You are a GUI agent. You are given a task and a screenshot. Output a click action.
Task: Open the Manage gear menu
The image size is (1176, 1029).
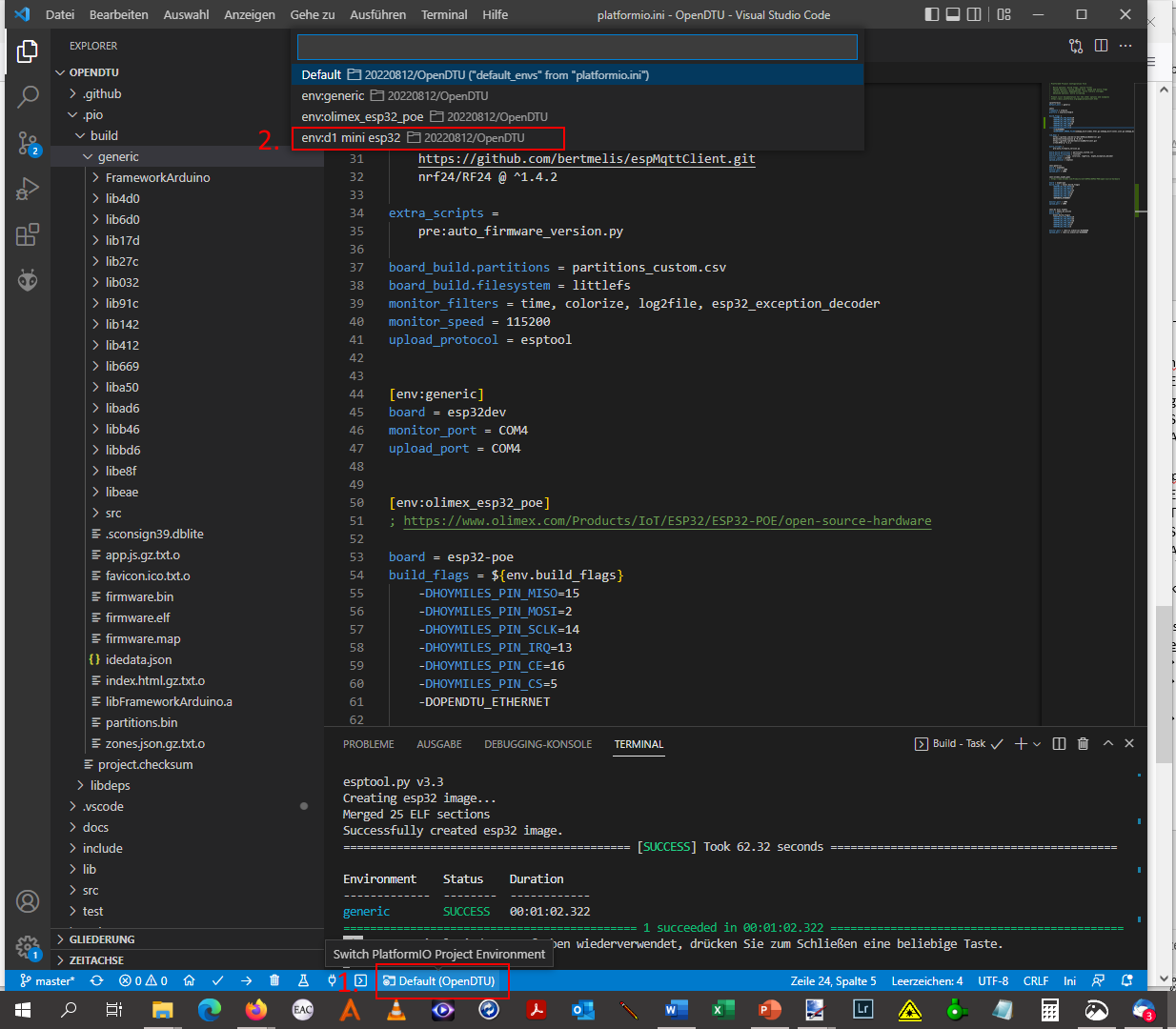(28, 947)
